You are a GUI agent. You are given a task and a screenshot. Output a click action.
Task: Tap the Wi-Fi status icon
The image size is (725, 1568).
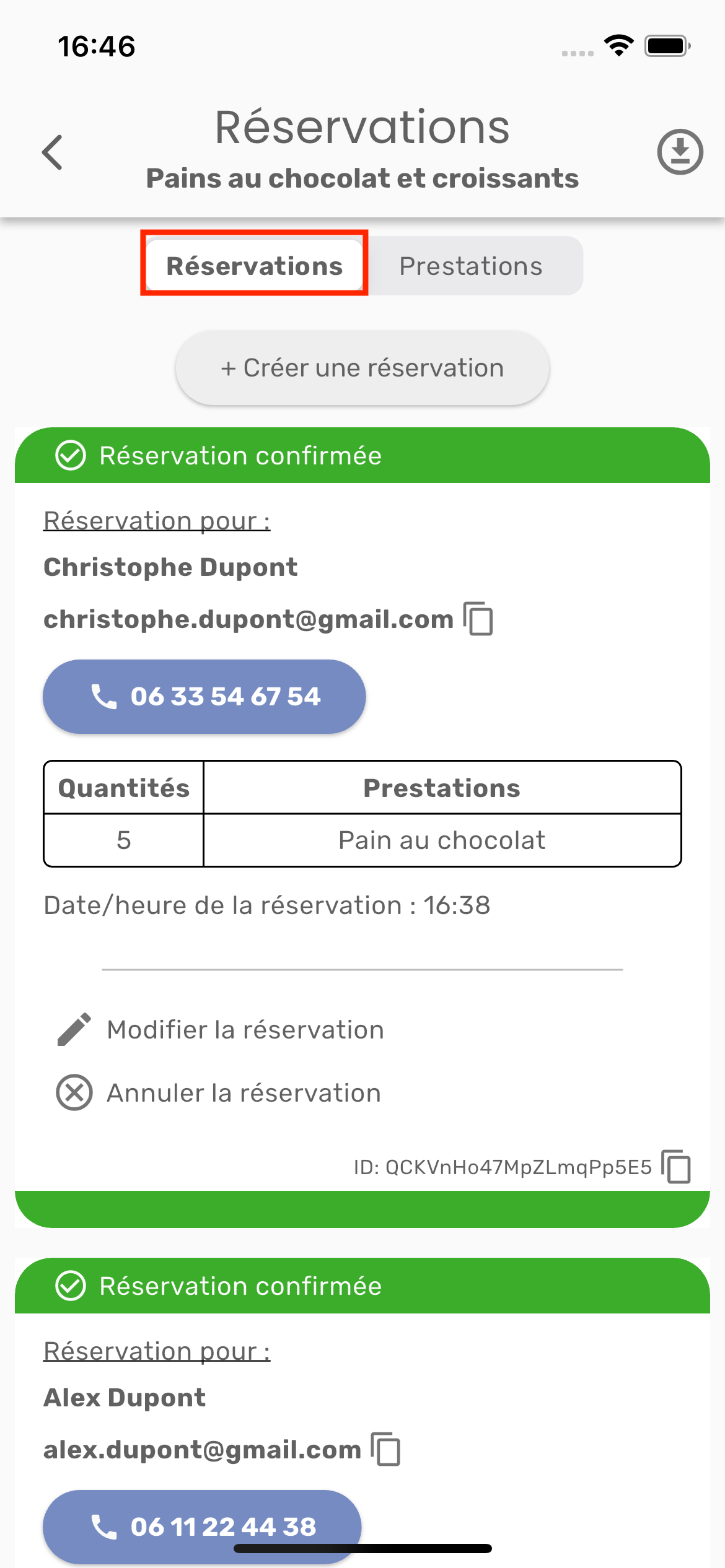pyautogui.click(x=618, y=46)
